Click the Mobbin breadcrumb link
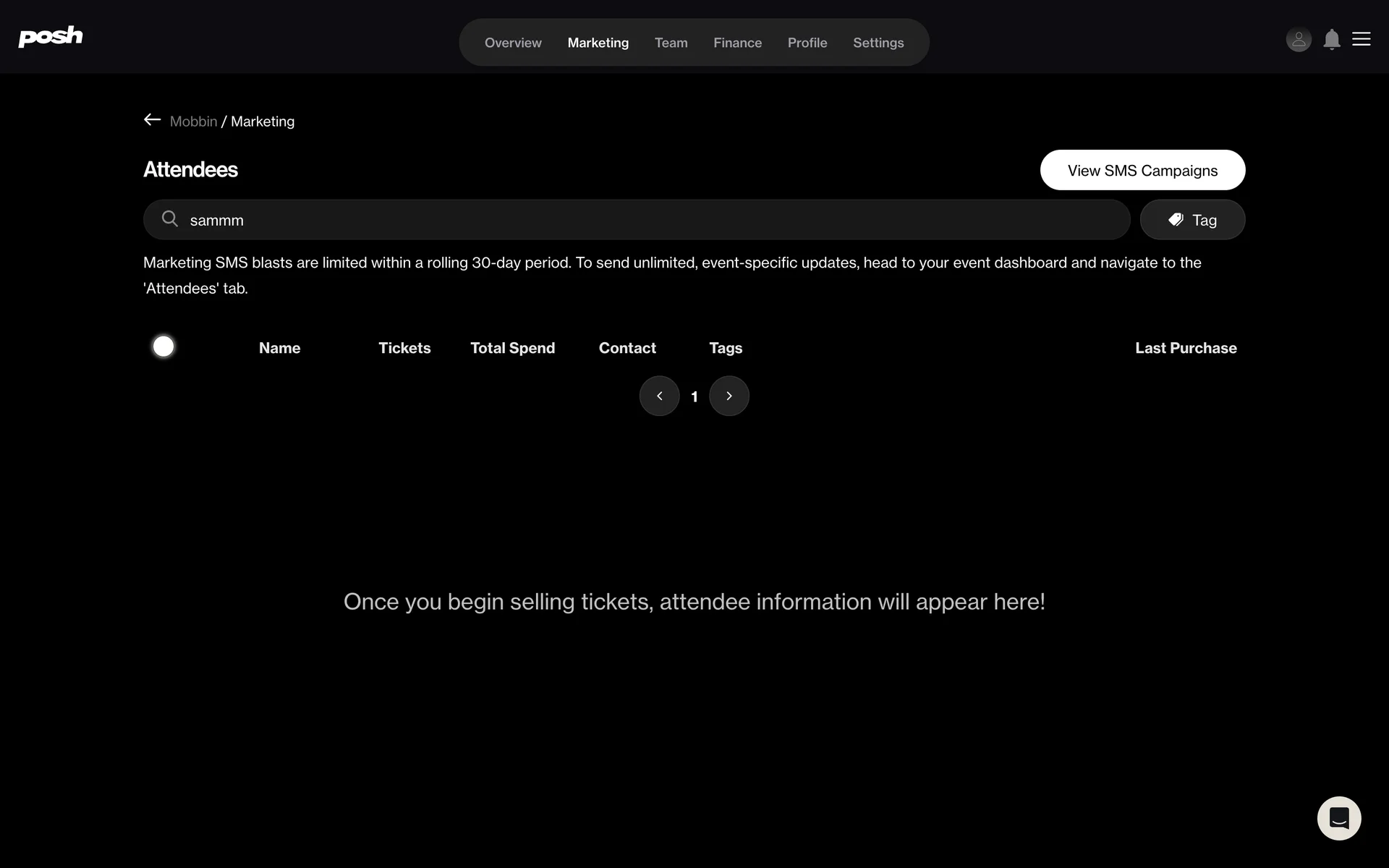Image resolution: width=1389 pixels, height=868 pixels. (x=193, y=122)
